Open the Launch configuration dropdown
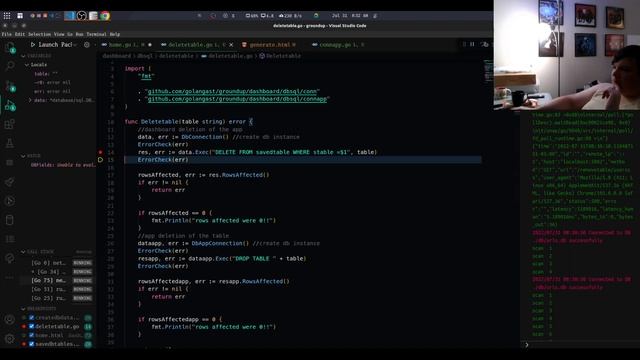The image size is (640, 360). coord(57,44)
